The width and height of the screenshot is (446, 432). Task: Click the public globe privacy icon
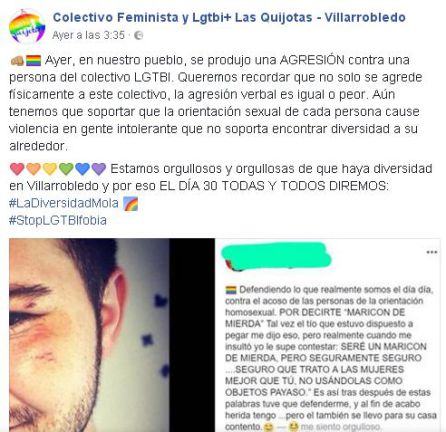coord(138,35)
